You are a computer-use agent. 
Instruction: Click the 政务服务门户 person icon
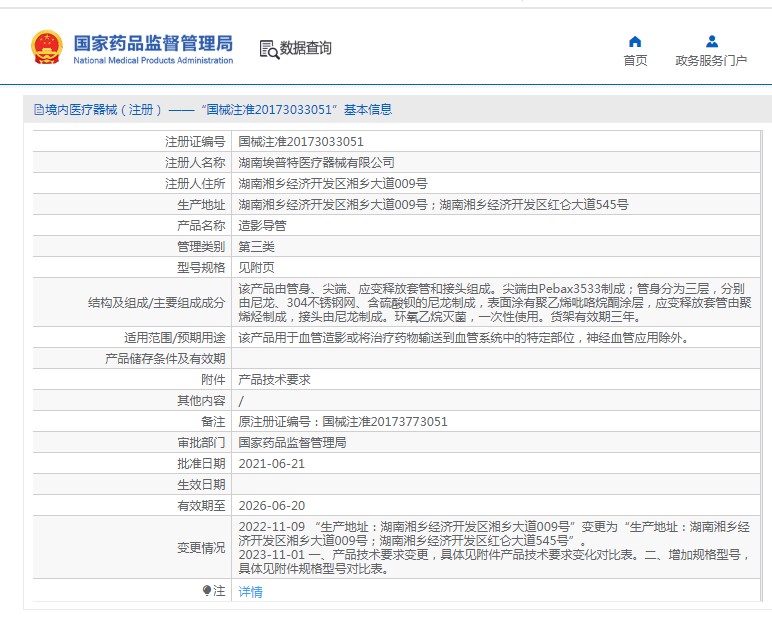pyautogui.click(x=711, y=42)
